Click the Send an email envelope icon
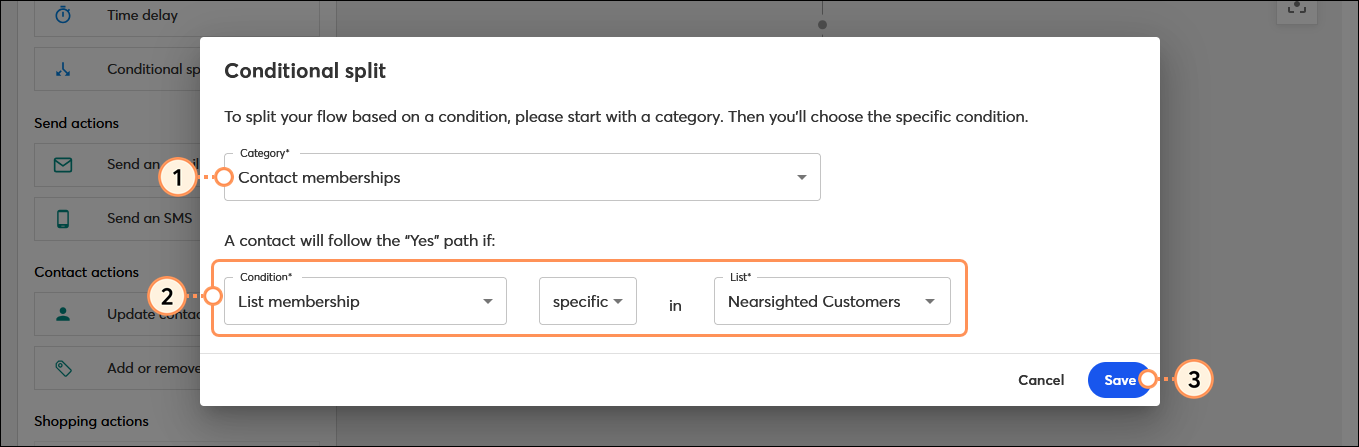Image resolution: width=1359 pixels, height=447 pixels. (x=62, y=164)
